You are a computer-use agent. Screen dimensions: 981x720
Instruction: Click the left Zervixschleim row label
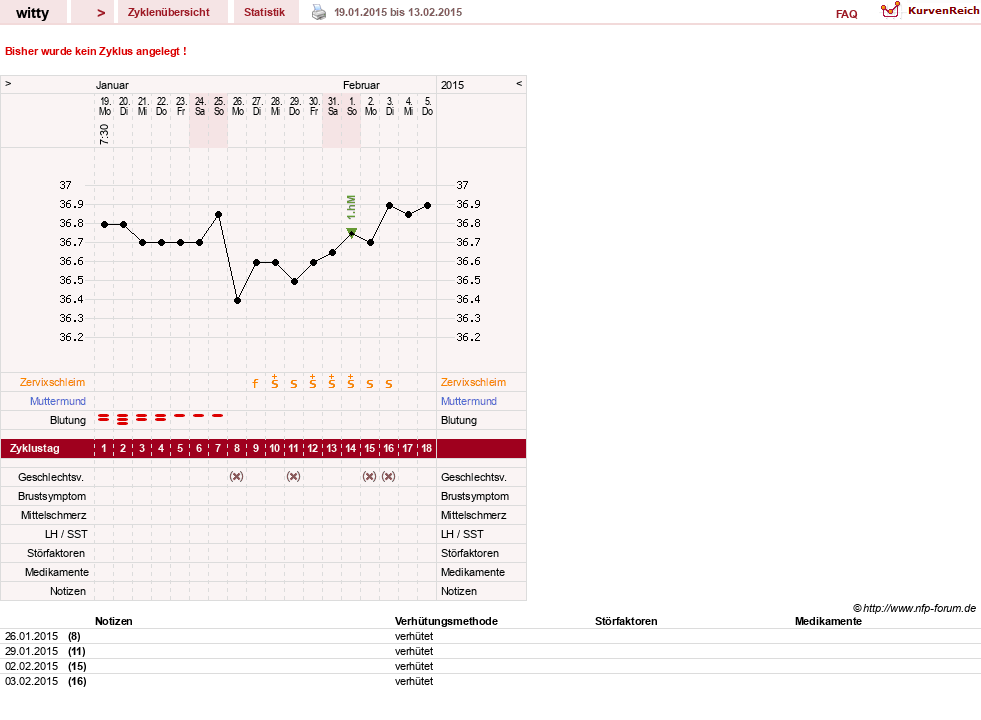[x=53, y=382]
